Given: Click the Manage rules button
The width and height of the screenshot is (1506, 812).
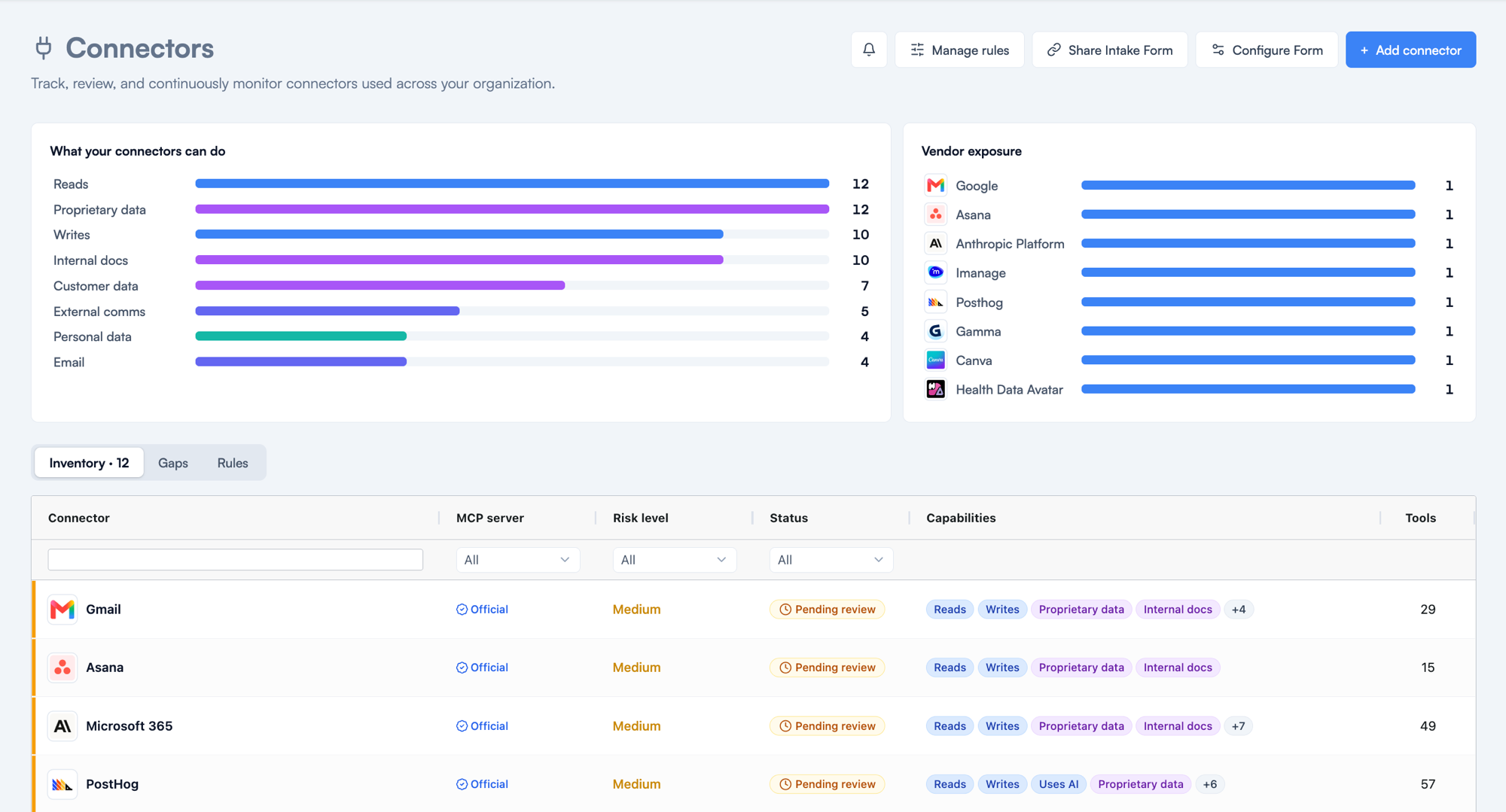Looking at the screenshot, I should [x=959, y=50].
